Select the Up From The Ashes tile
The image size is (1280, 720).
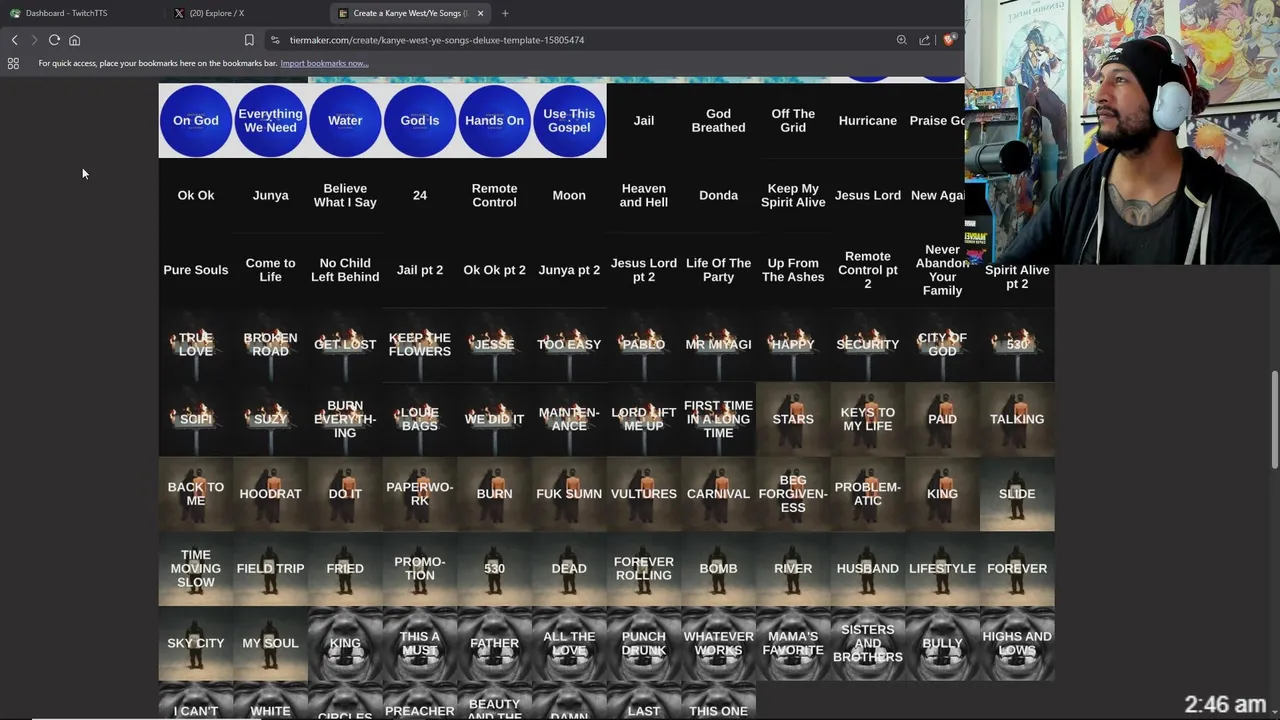(x=793, y=270)
